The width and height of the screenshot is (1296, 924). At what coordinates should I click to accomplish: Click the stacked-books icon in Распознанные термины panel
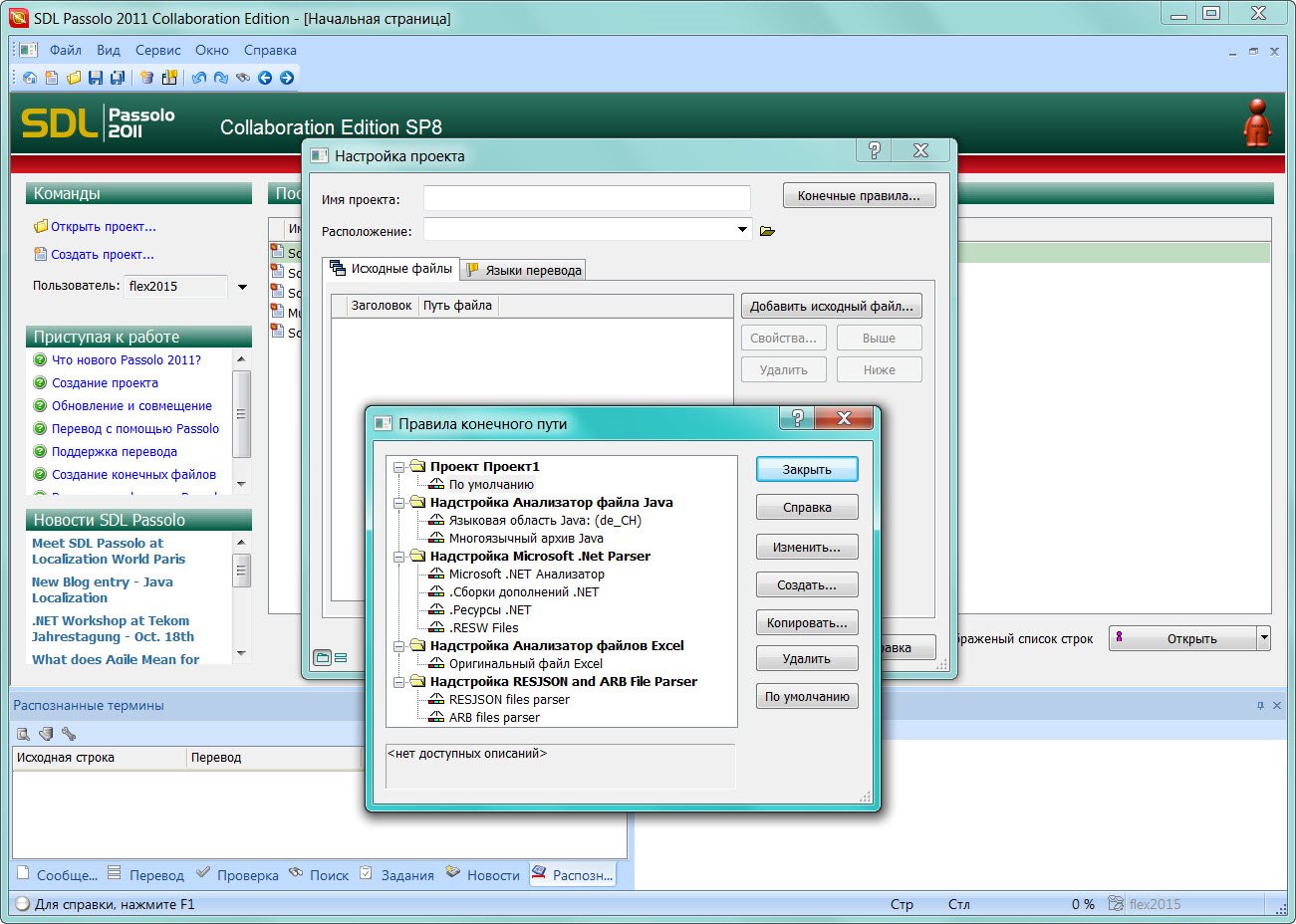46,734
